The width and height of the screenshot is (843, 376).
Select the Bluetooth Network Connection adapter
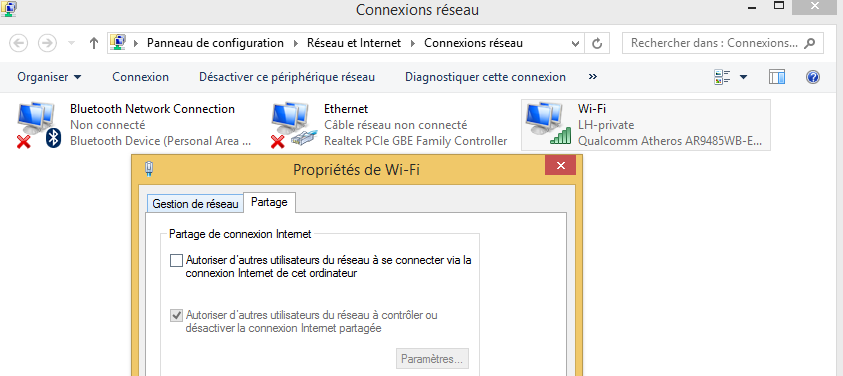[134, 125]
